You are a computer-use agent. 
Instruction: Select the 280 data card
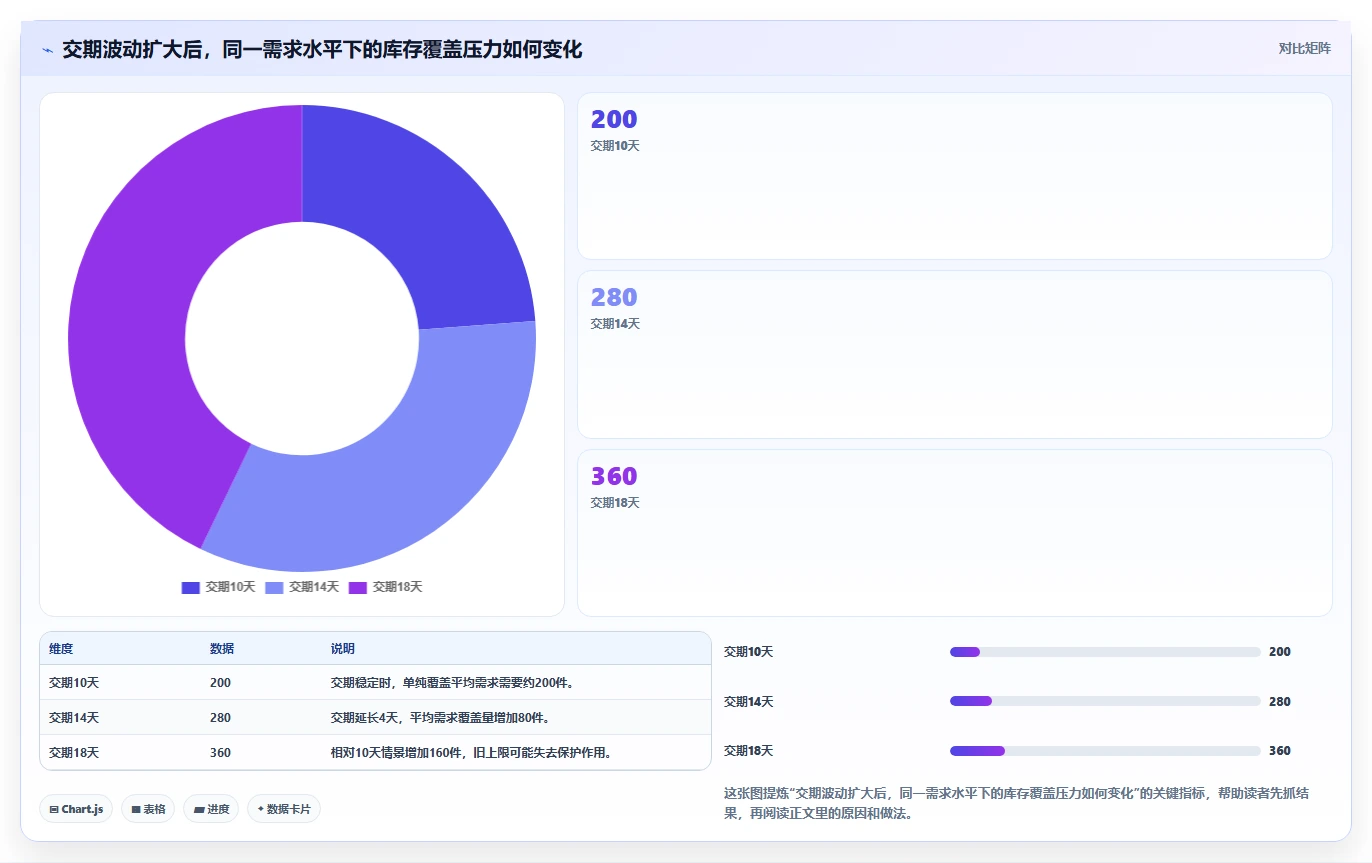point(955,354)
